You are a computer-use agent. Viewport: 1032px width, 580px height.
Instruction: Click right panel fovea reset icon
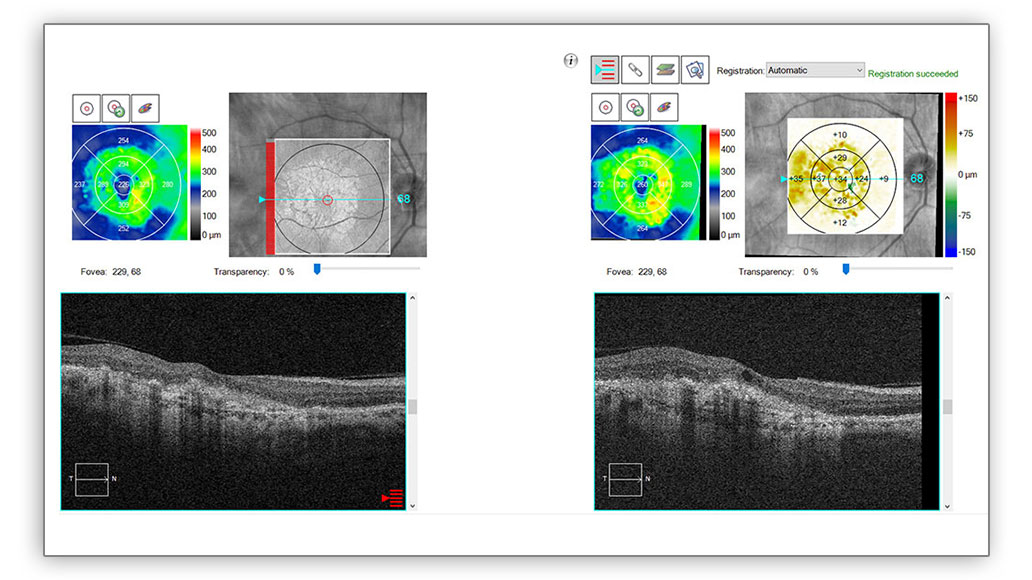[x=634, y=108]
